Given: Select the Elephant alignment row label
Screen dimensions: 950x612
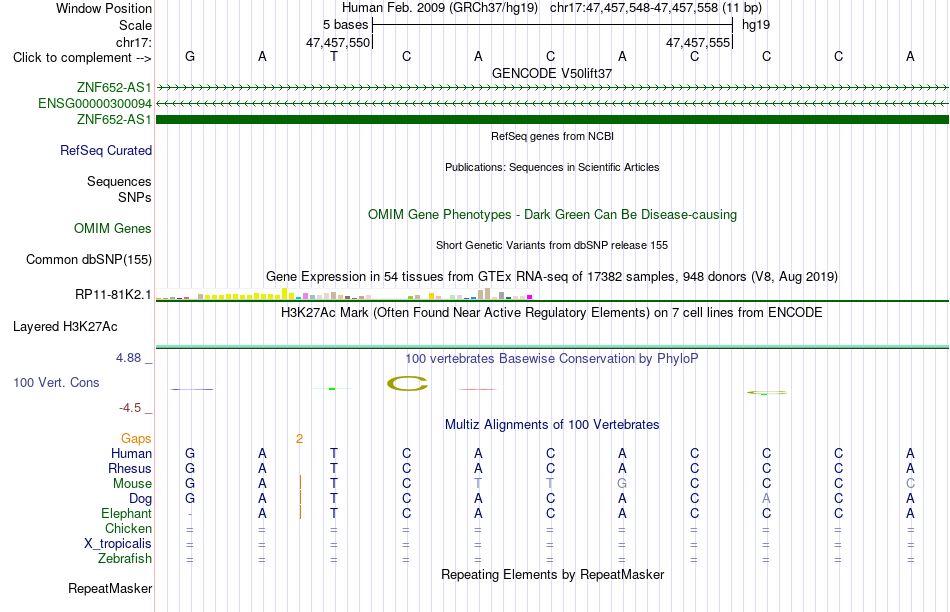Looking at the screenshot, I should pos(127,513).
